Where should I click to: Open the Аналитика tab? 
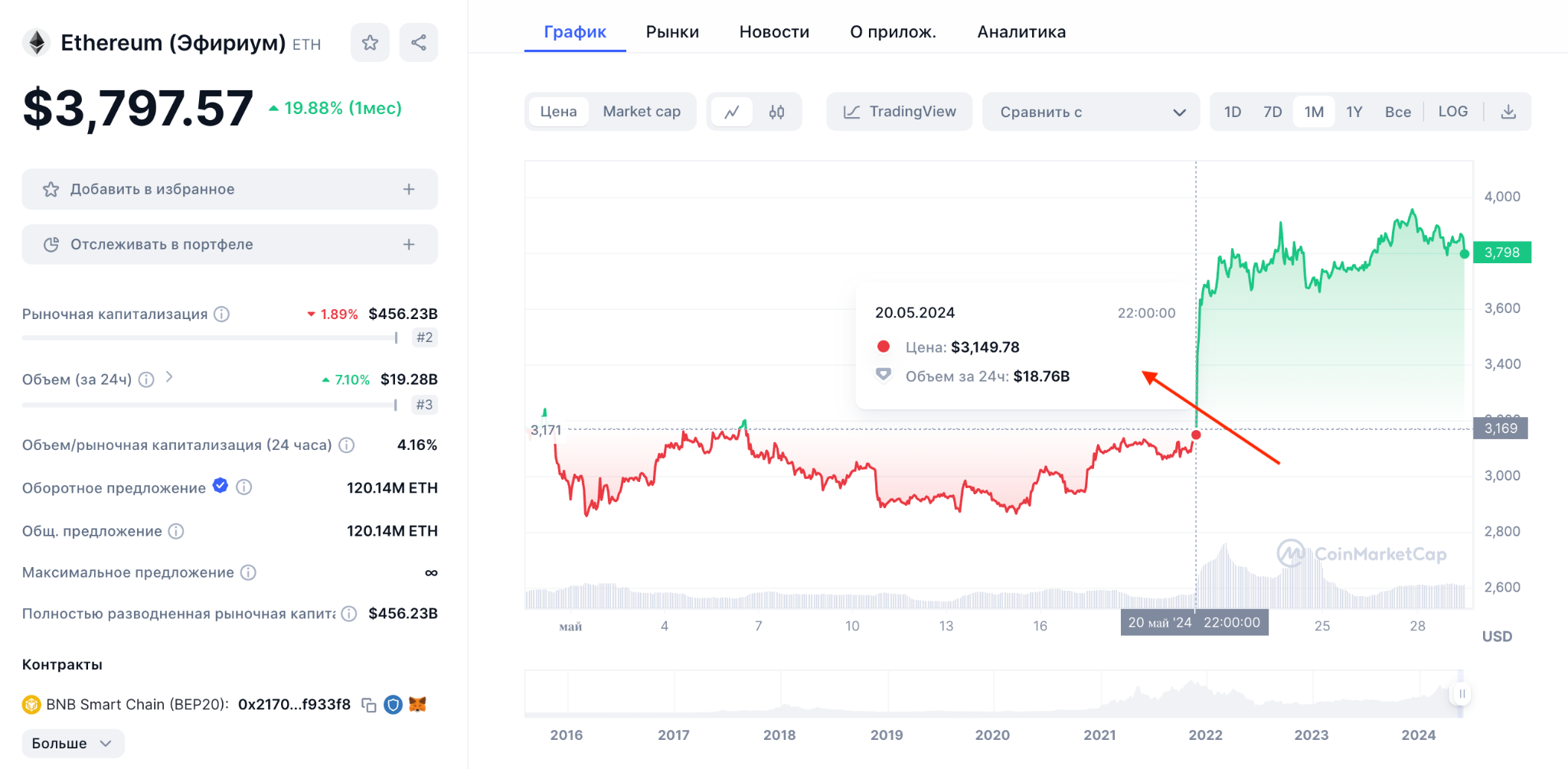(x=1021, y=32)
